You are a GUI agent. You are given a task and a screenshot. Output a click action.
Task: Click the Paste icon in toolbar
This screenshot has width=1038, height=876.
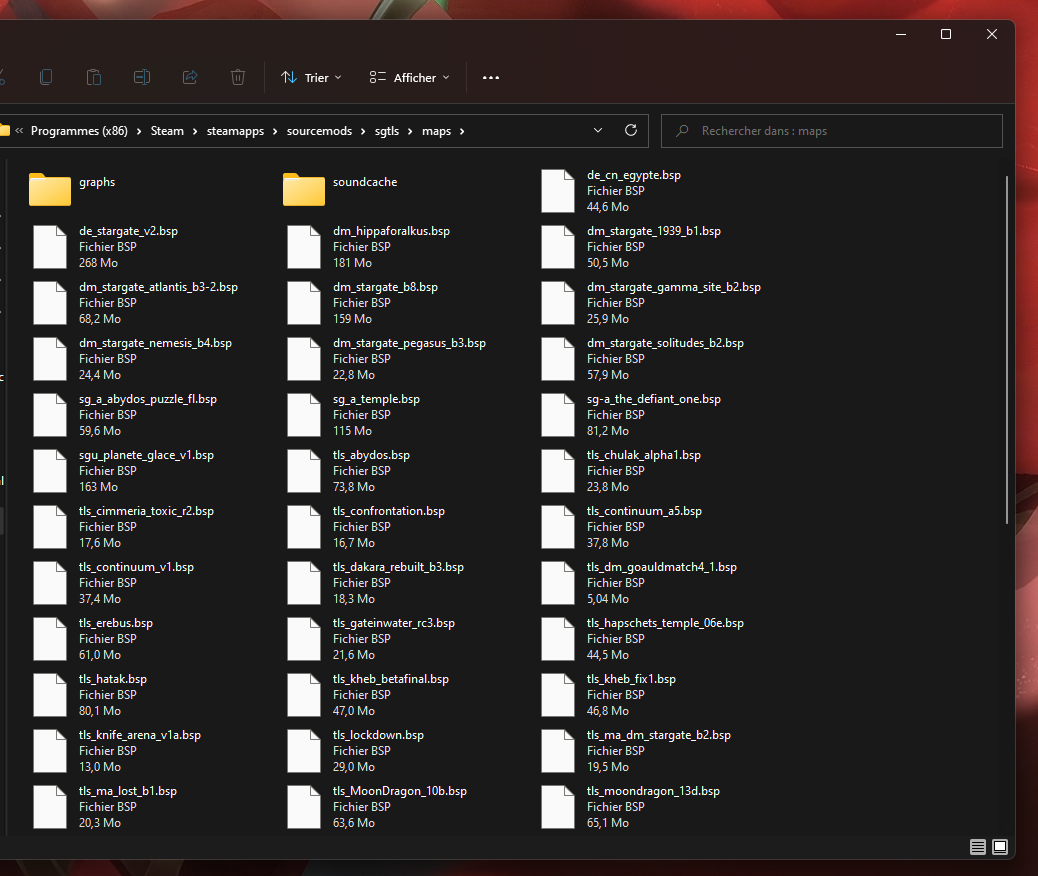[94, 77]
